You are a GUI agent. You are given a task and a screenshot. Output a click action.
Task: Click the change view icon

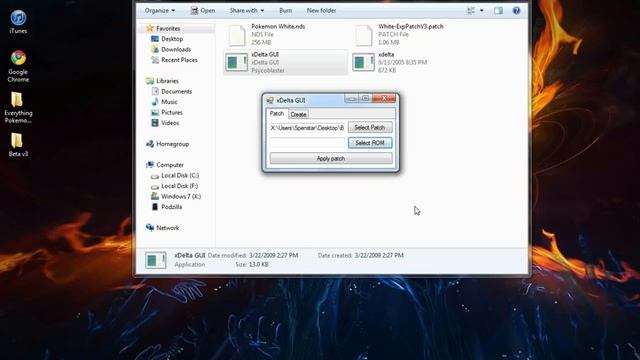[471, 11]
